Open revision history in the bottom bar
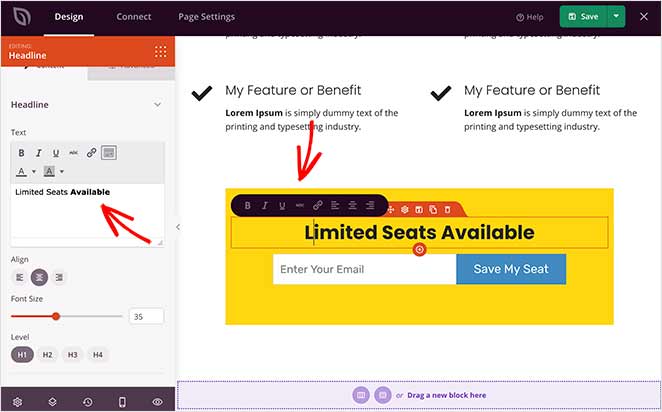Image resolution: width=662 pixels, height=412 pixels. 87,401
